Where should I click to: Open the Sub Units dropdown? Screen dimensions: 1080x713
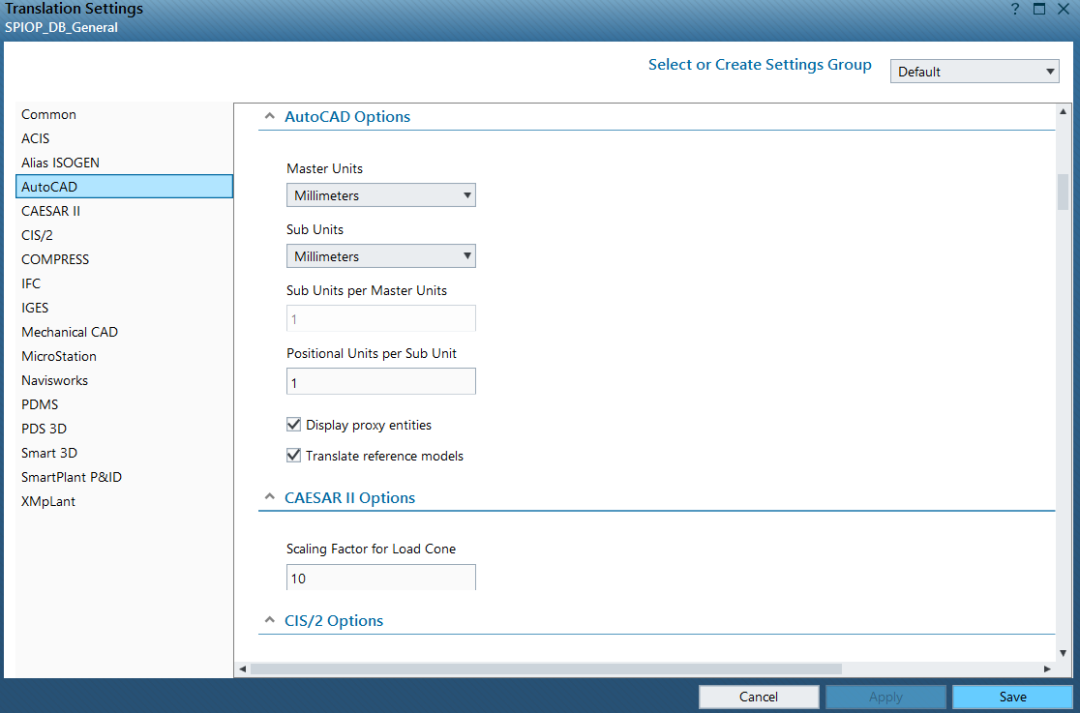pyautogui.click(x=381, y=256)
